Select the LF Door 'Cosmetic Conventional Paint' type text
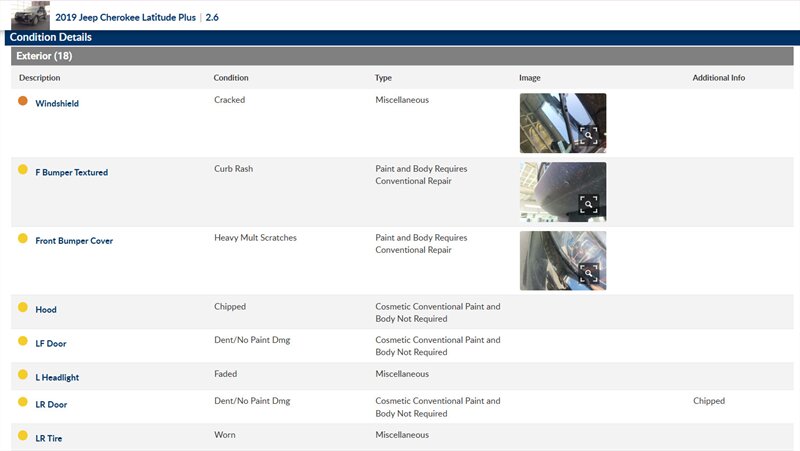The width and height of the screenshot is (800, 451). coord(438,346)
